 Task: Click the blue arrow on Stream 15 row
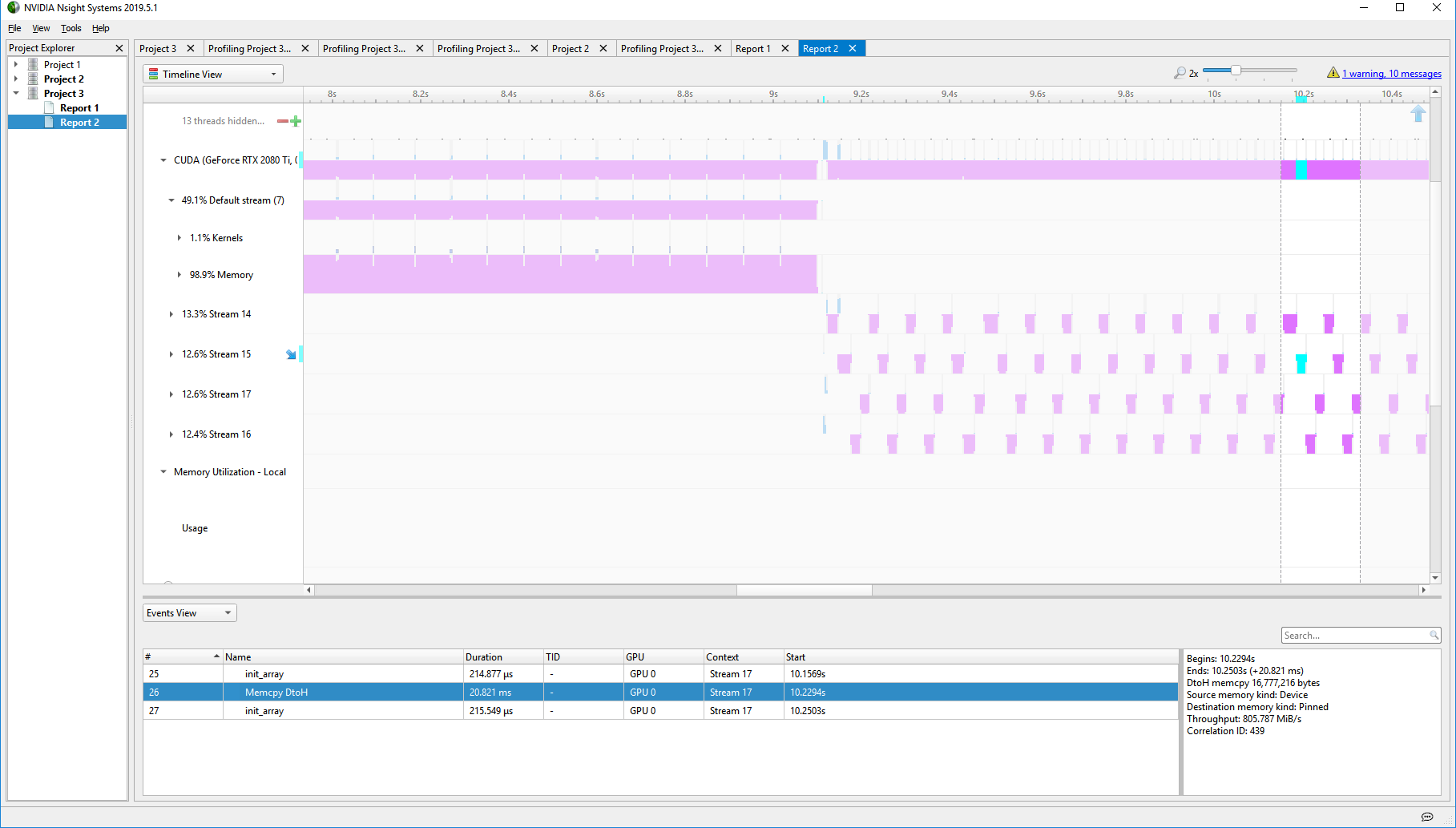click(x=291, y=354)
